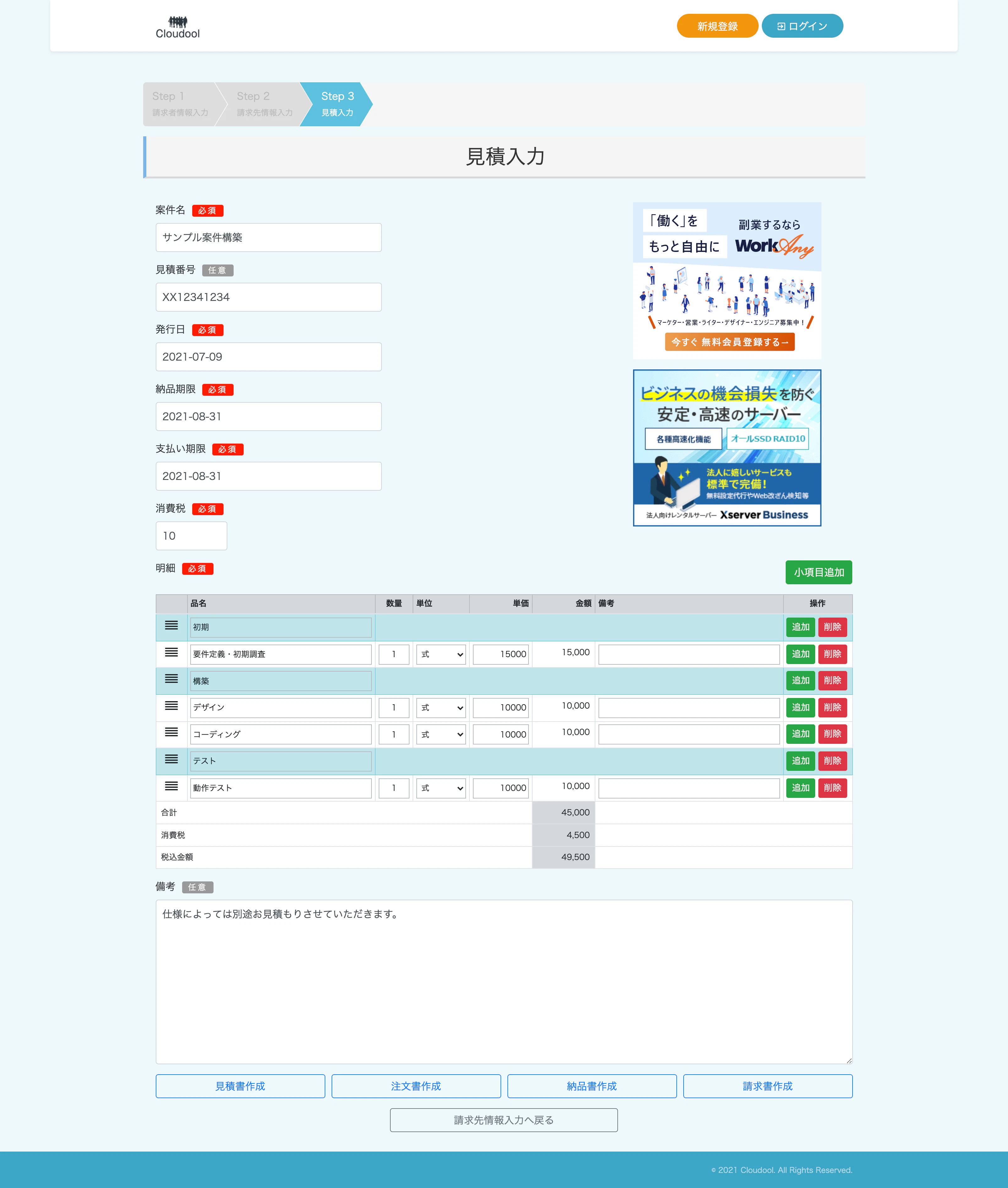Click 注文書作成 button
This screenshot has height=1188, width=1008.
tap(416, 1086)
